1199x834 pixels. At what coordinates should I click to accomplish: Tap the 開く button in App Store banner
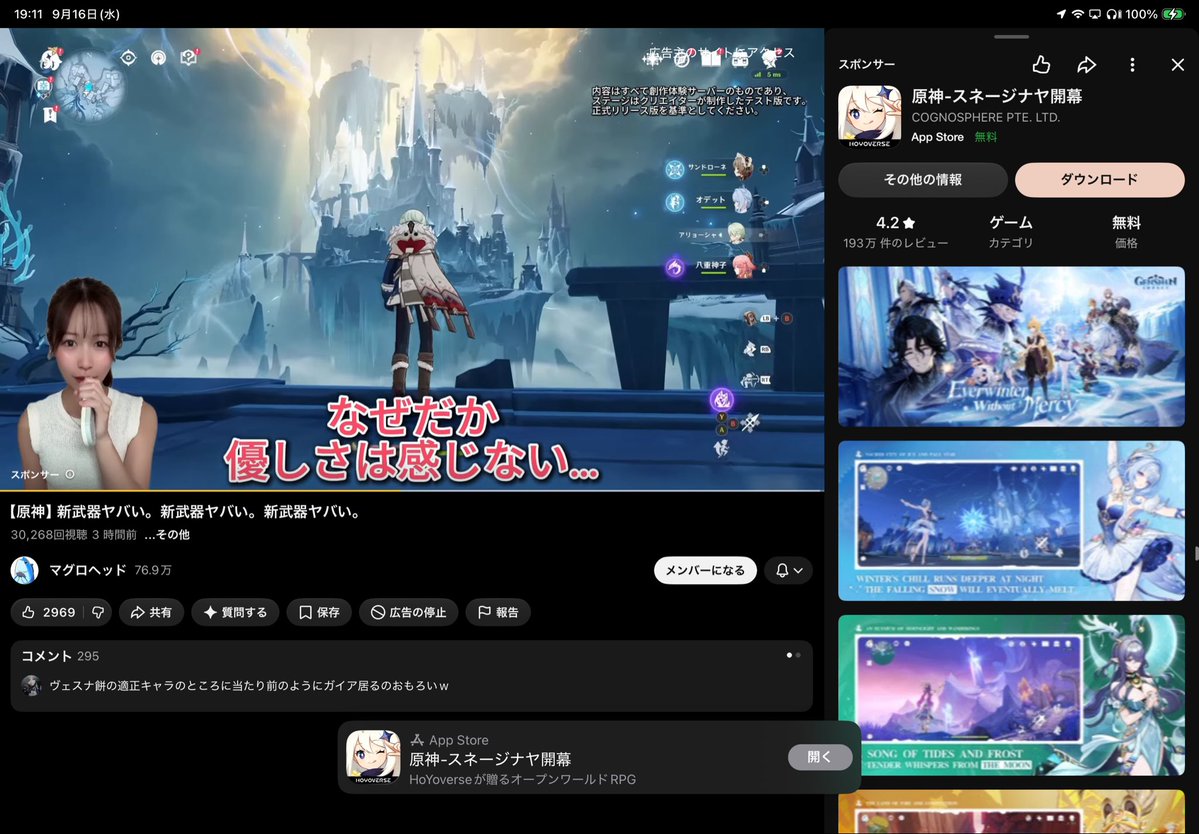[x=820, y=757]
